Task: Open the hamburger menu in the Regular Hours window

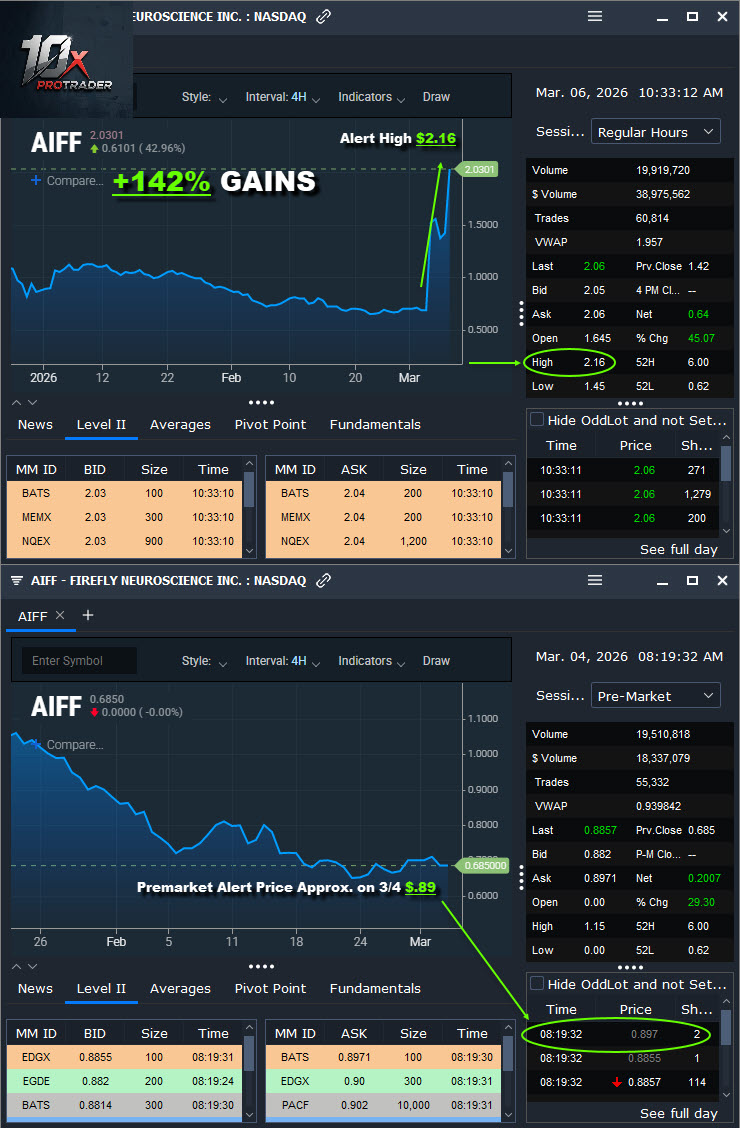Action: coord(595,16)
